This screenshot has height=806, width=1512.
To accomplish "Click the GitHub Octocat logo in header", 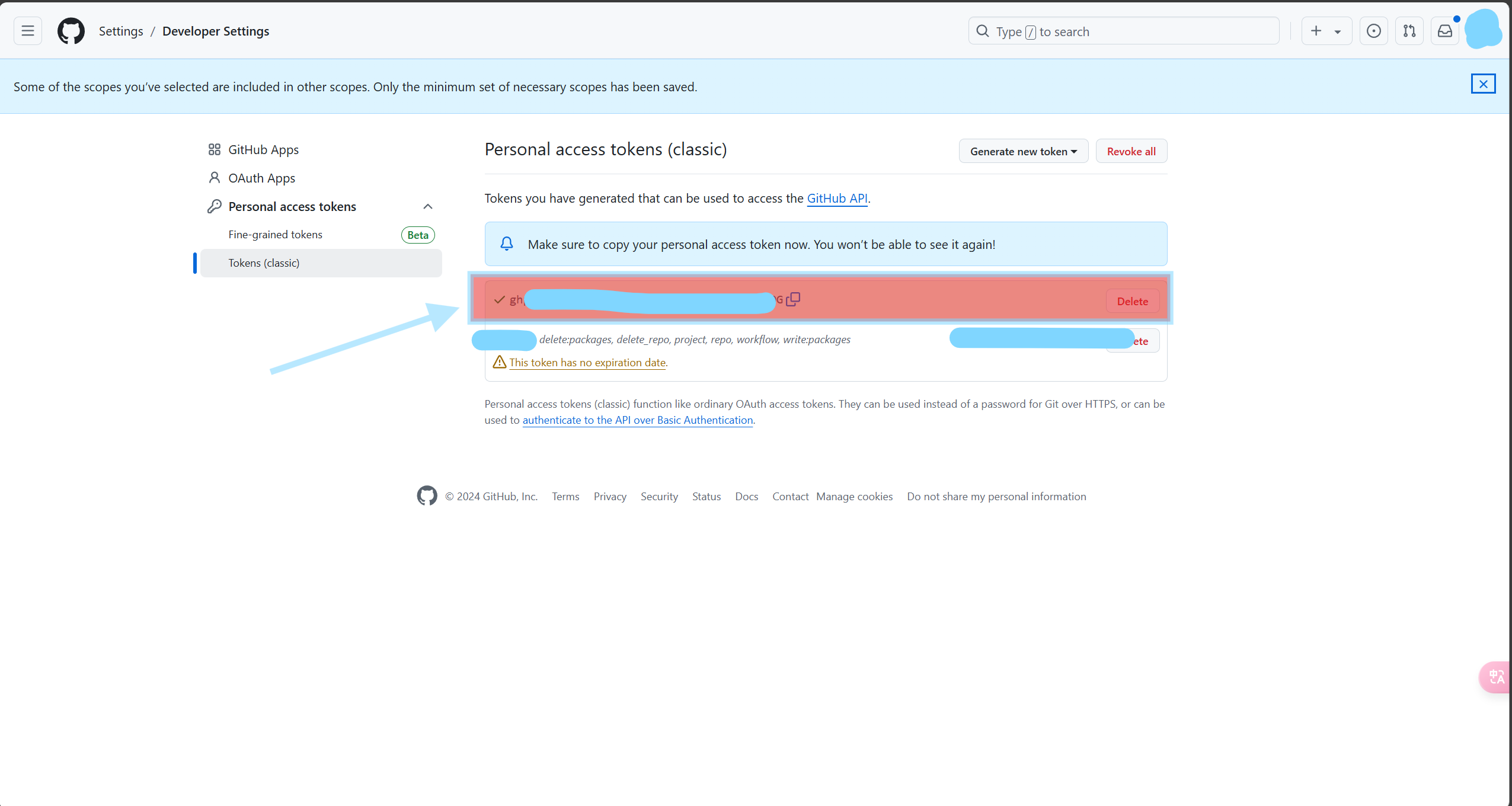I will click(x=71, y=31).
